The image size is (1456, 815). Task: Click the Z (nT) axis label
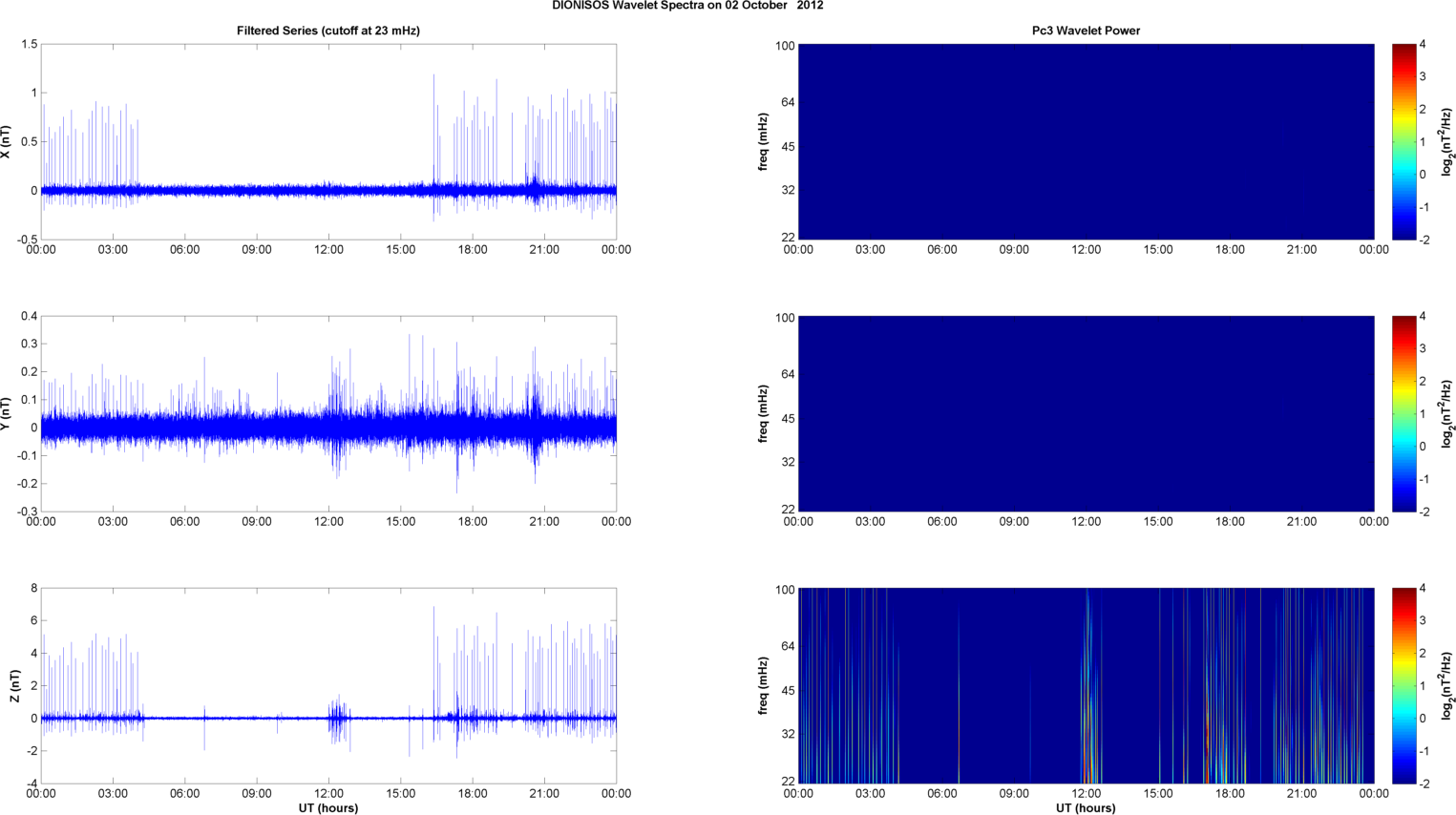coord(14,685)
